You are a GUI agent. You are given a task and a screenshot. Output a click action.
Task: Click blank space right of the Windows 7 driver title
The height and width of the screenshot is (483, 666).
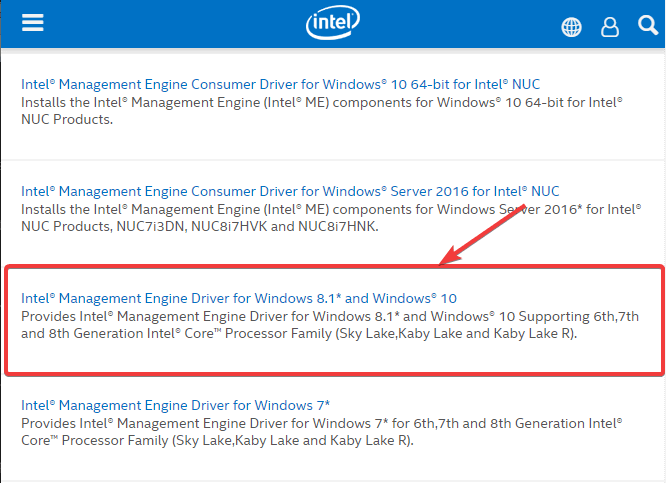[500, 405]
